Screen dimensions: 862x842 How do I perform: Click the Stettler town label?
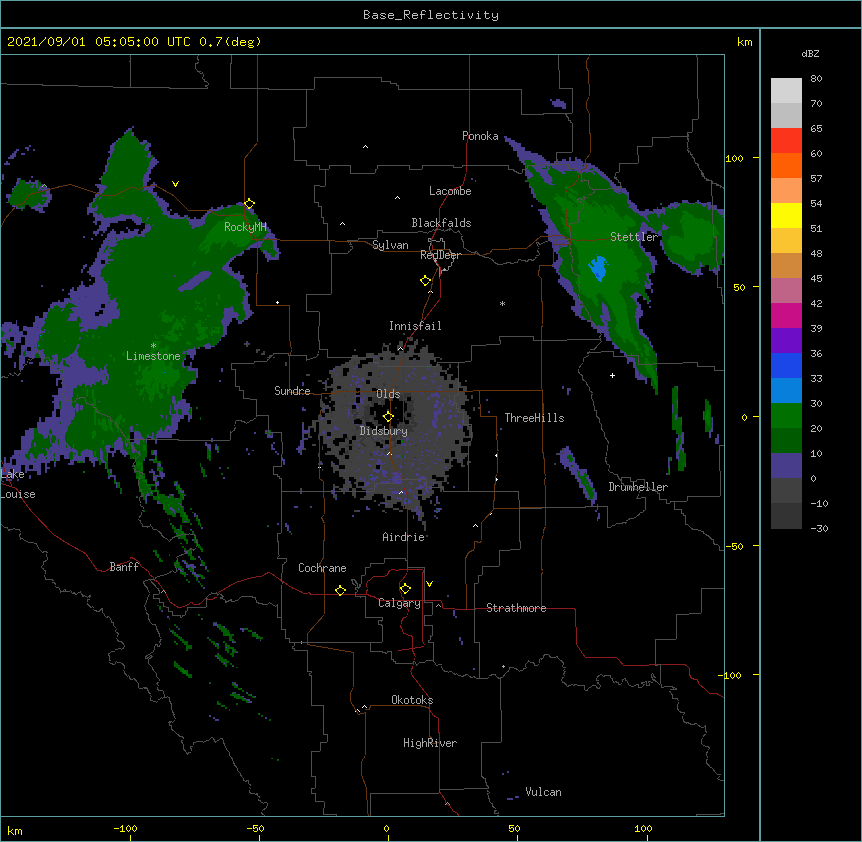(634, 237)
